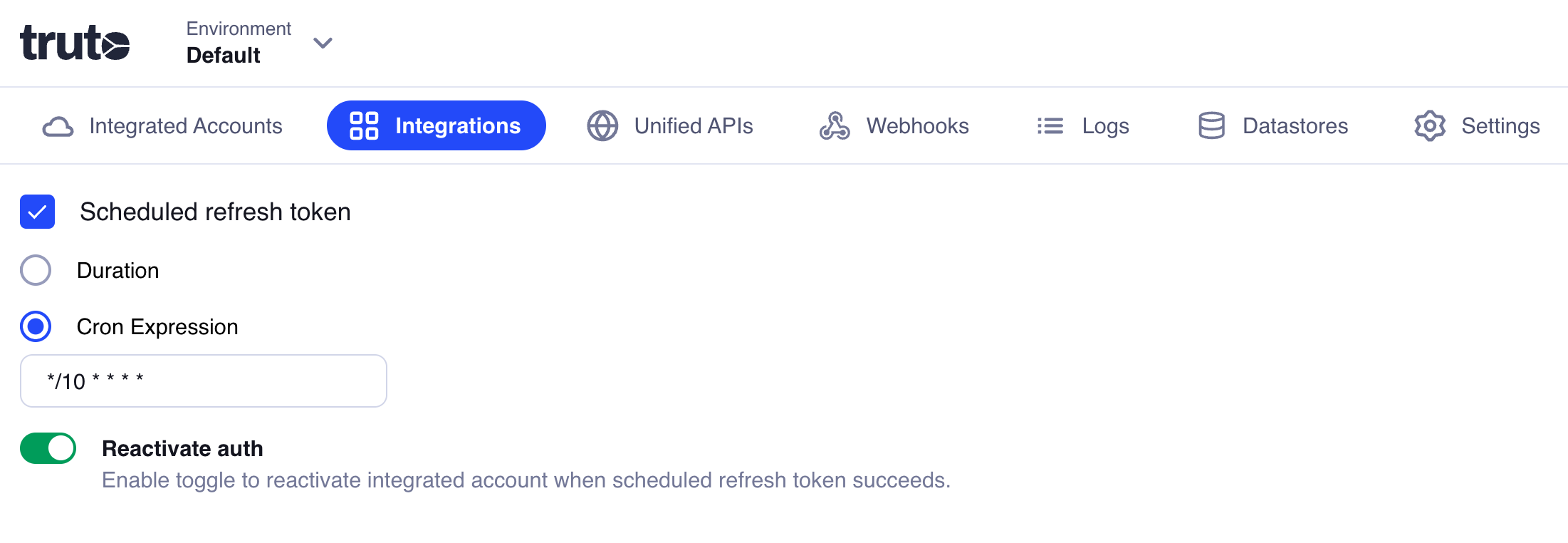Screen dimensions: 1568x543
Task: Select the Cron Expression radio button
Action: point(36,327)
